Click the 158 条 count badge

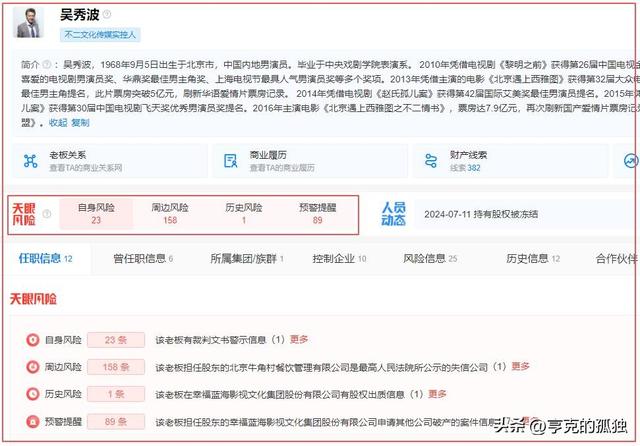(116, 367)
